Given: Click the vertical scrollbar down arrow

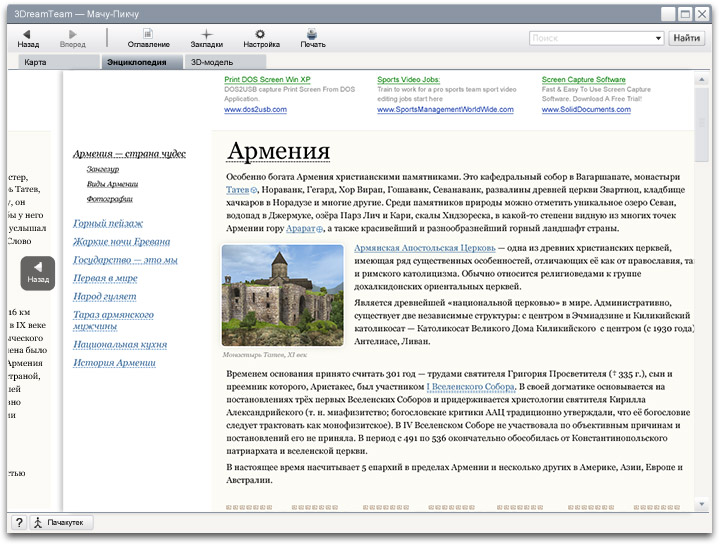Looking at the screenshot, I should 701,503.
